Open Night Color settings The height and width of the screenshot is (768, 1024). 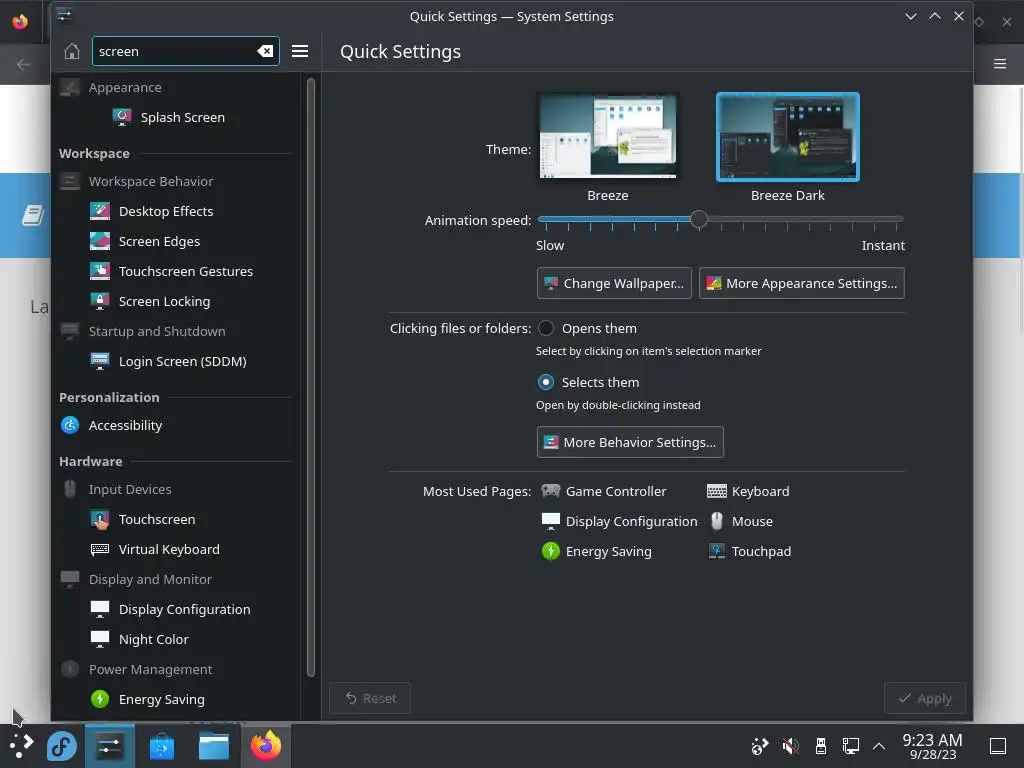174,640
